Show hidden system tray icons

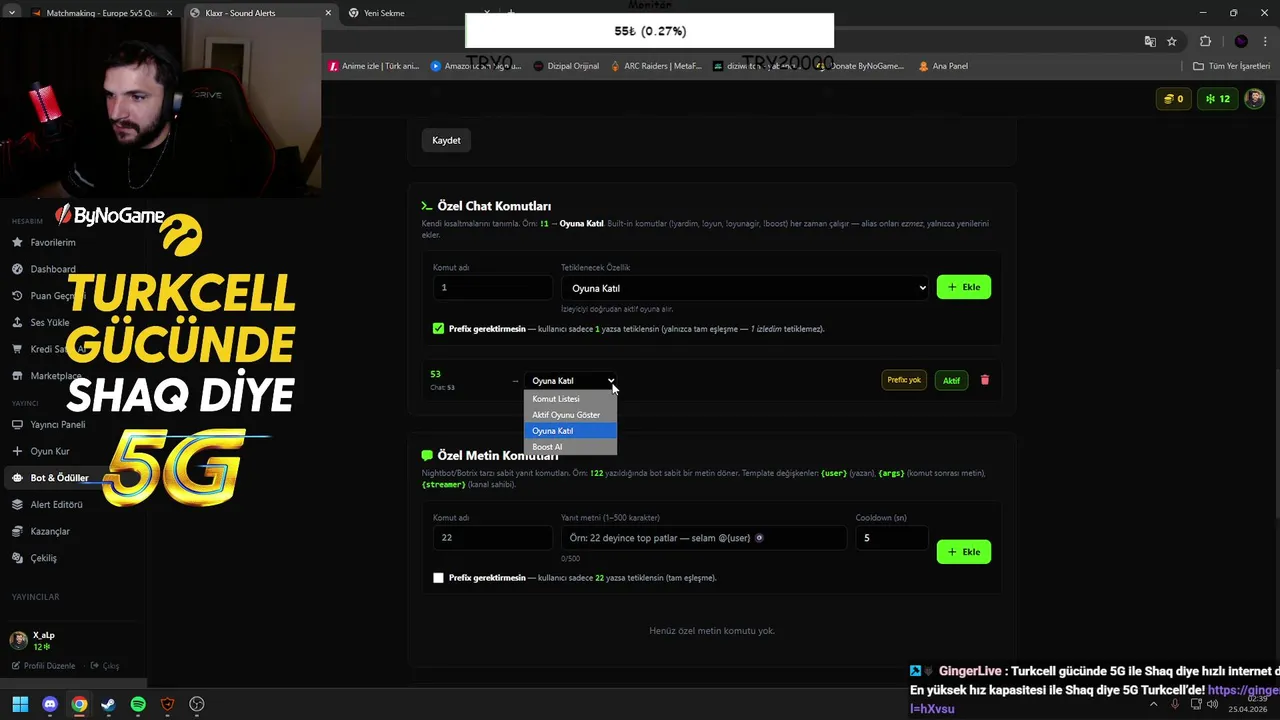[x=1153, y=704]
